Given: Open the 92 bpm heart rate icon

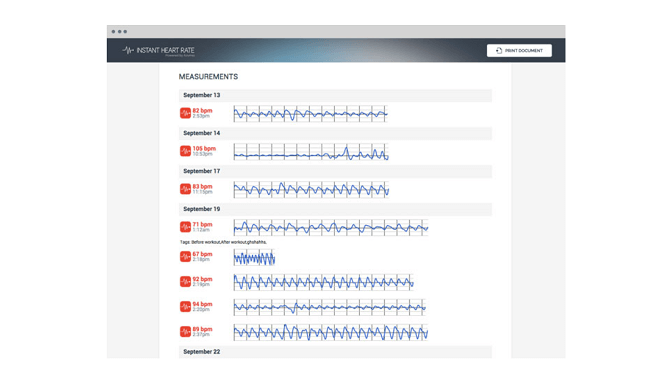Looking at the screenshot, I should point(185,281).
